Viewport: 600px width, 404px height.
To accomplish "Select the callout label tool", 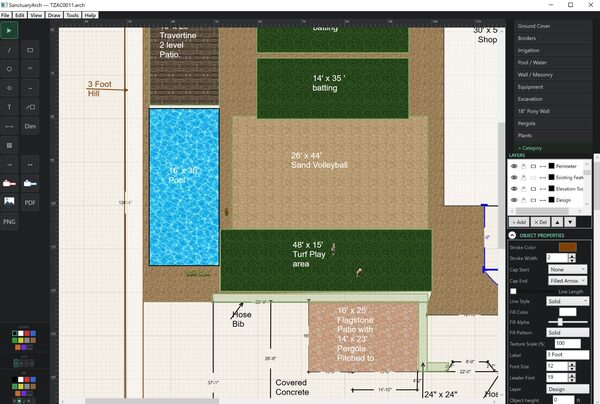I will coord(30,107).
